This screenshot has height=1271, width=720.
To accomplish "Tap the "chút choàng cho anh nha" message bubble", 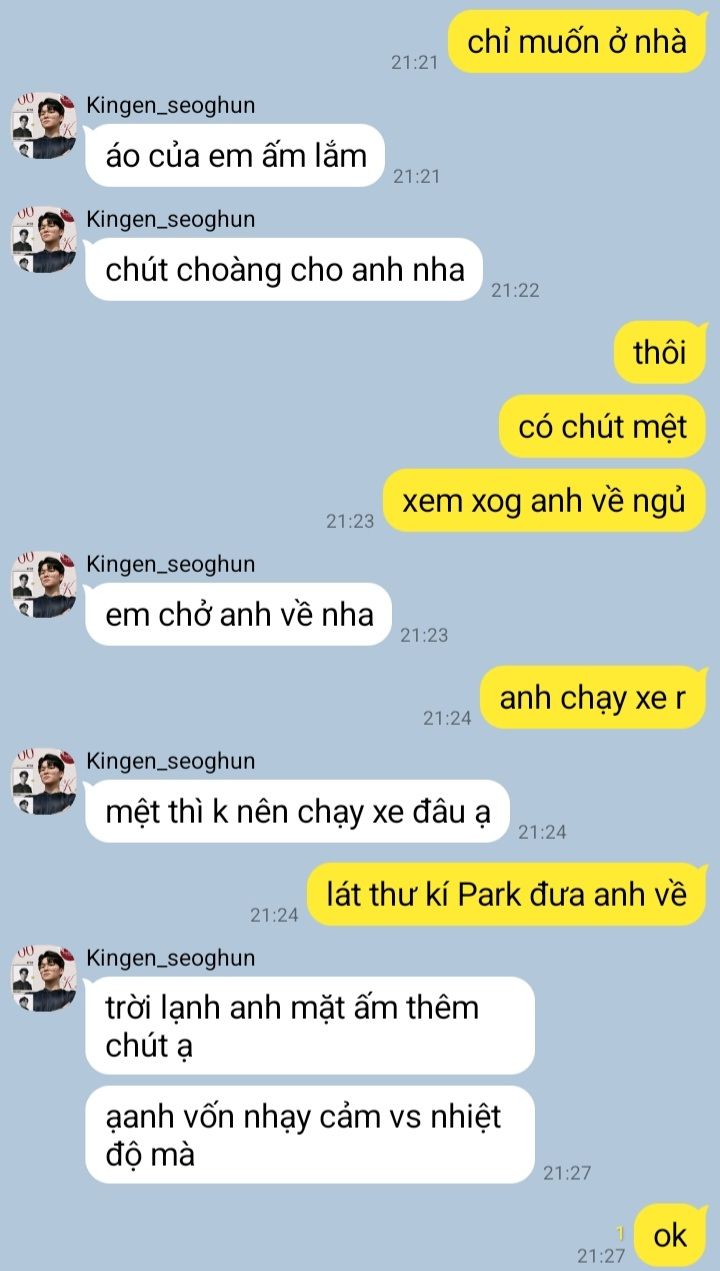I will point(285,269).
